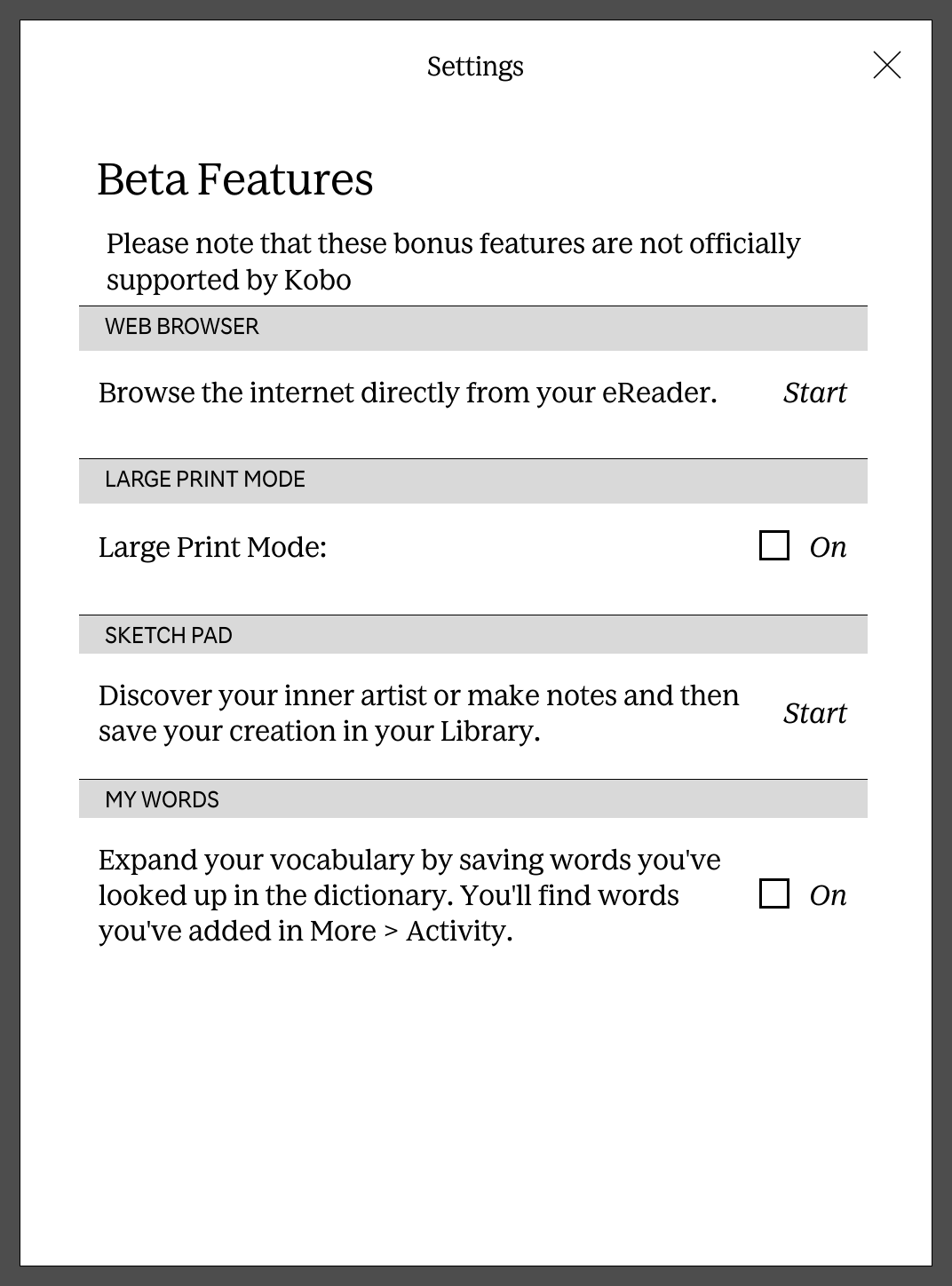Viewport: 952px width, 1286px height.
Task: Select the WEB BROWSER section header
Action: [473, 328]
